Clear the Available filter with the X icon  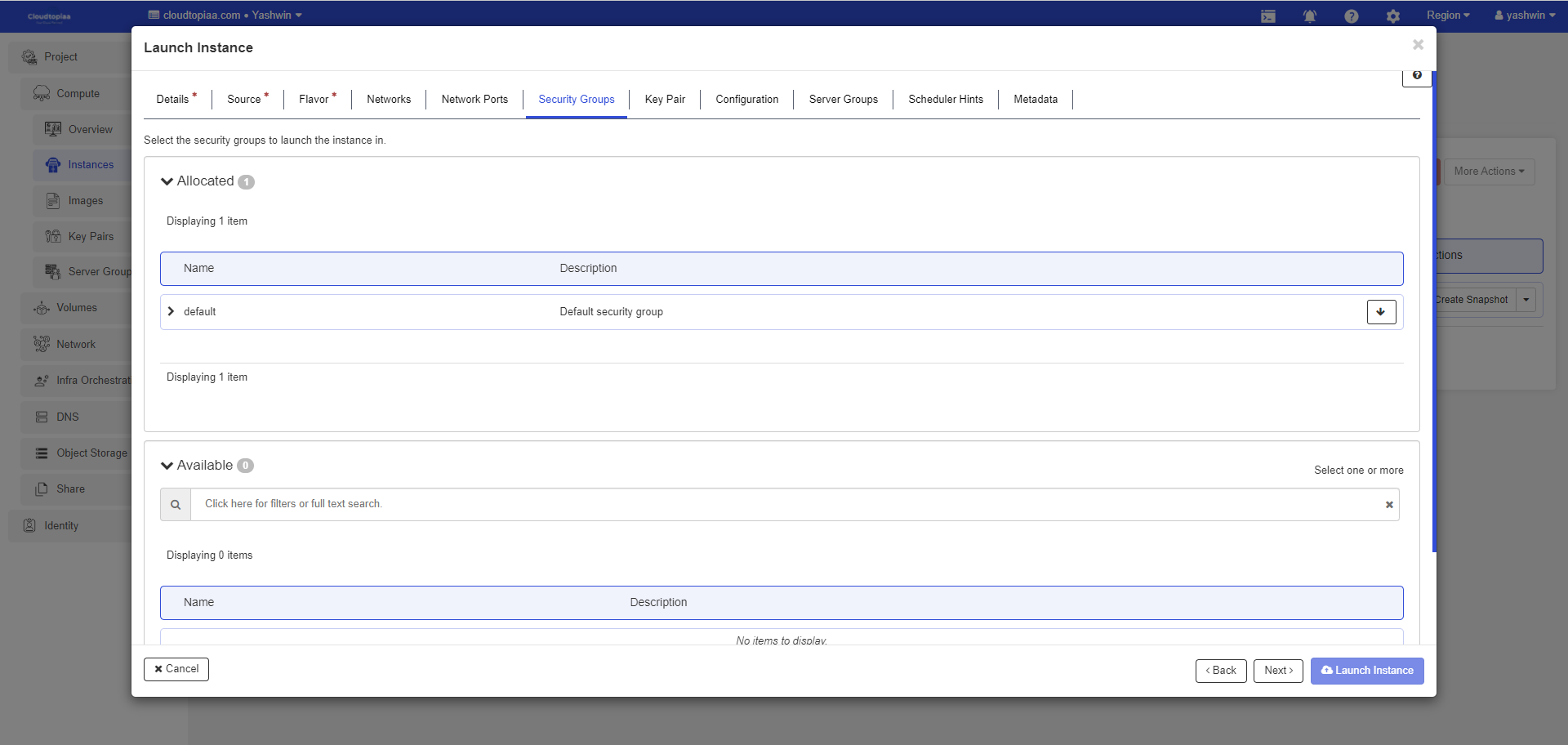click(x=1388, y=505)
